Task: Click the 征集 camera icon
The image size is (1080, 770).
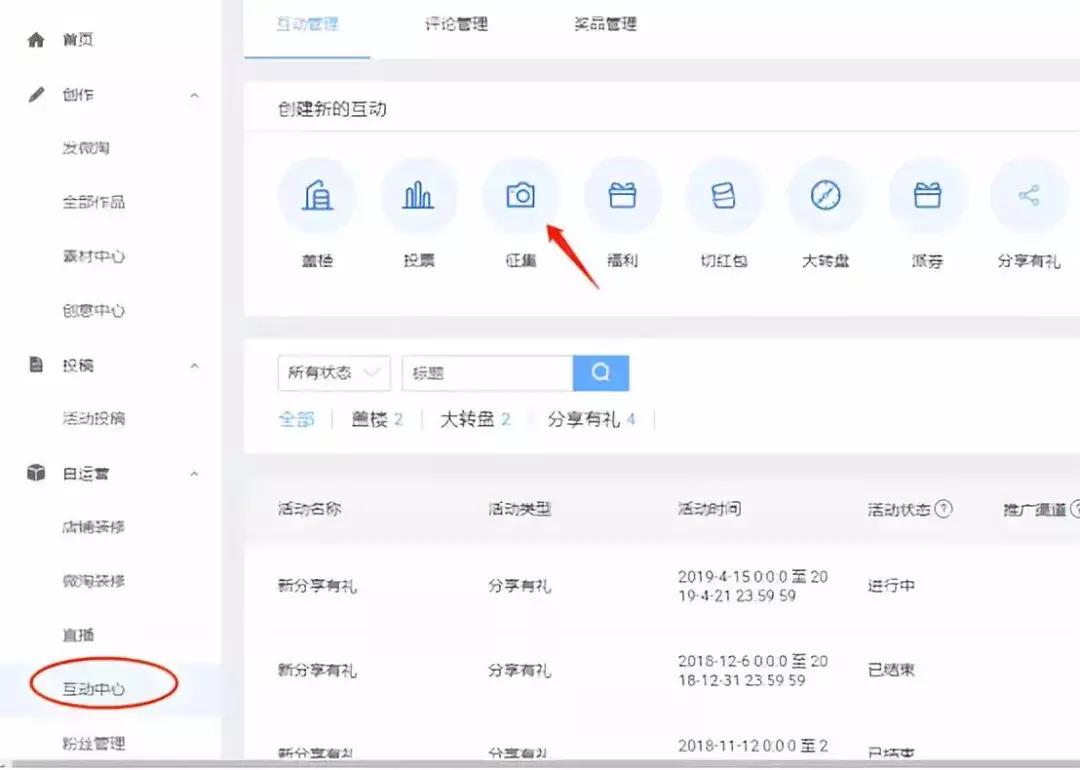Action: click(x=521, y=196)
